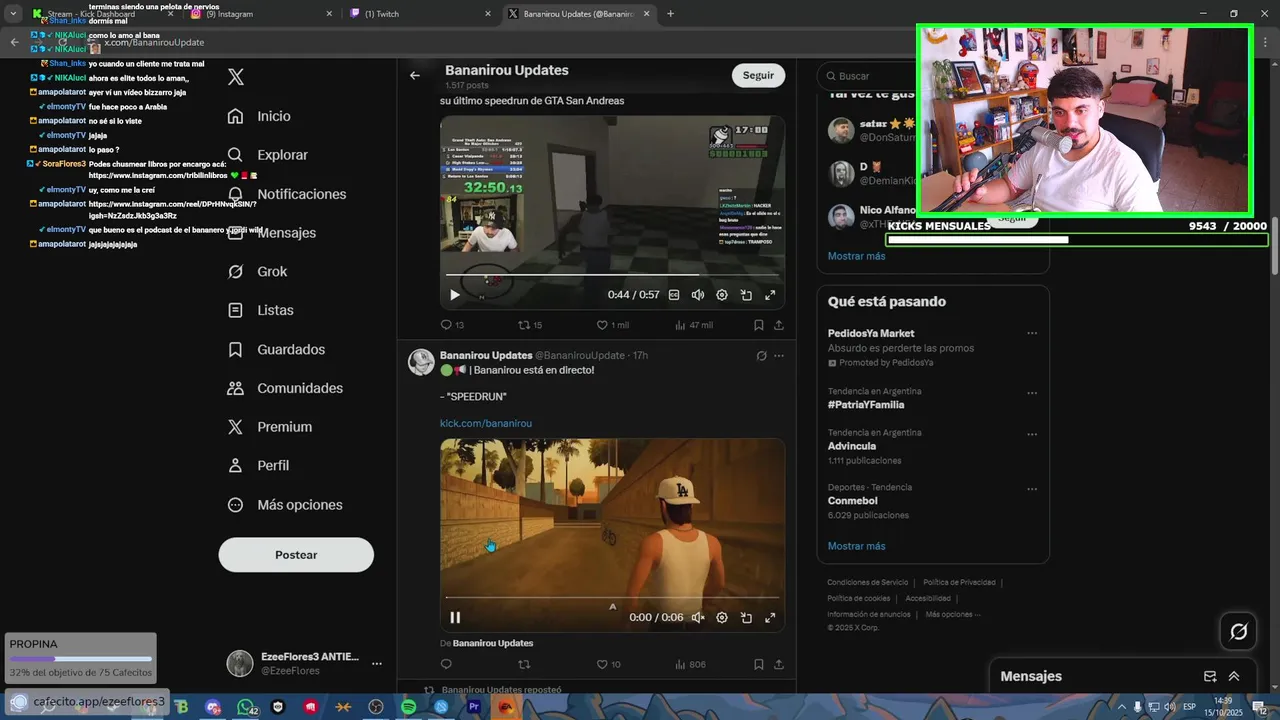Viewport: 1280px width, 720px height.
Task: Open Listas in X sidebar
Action: (x=260, y=310)
